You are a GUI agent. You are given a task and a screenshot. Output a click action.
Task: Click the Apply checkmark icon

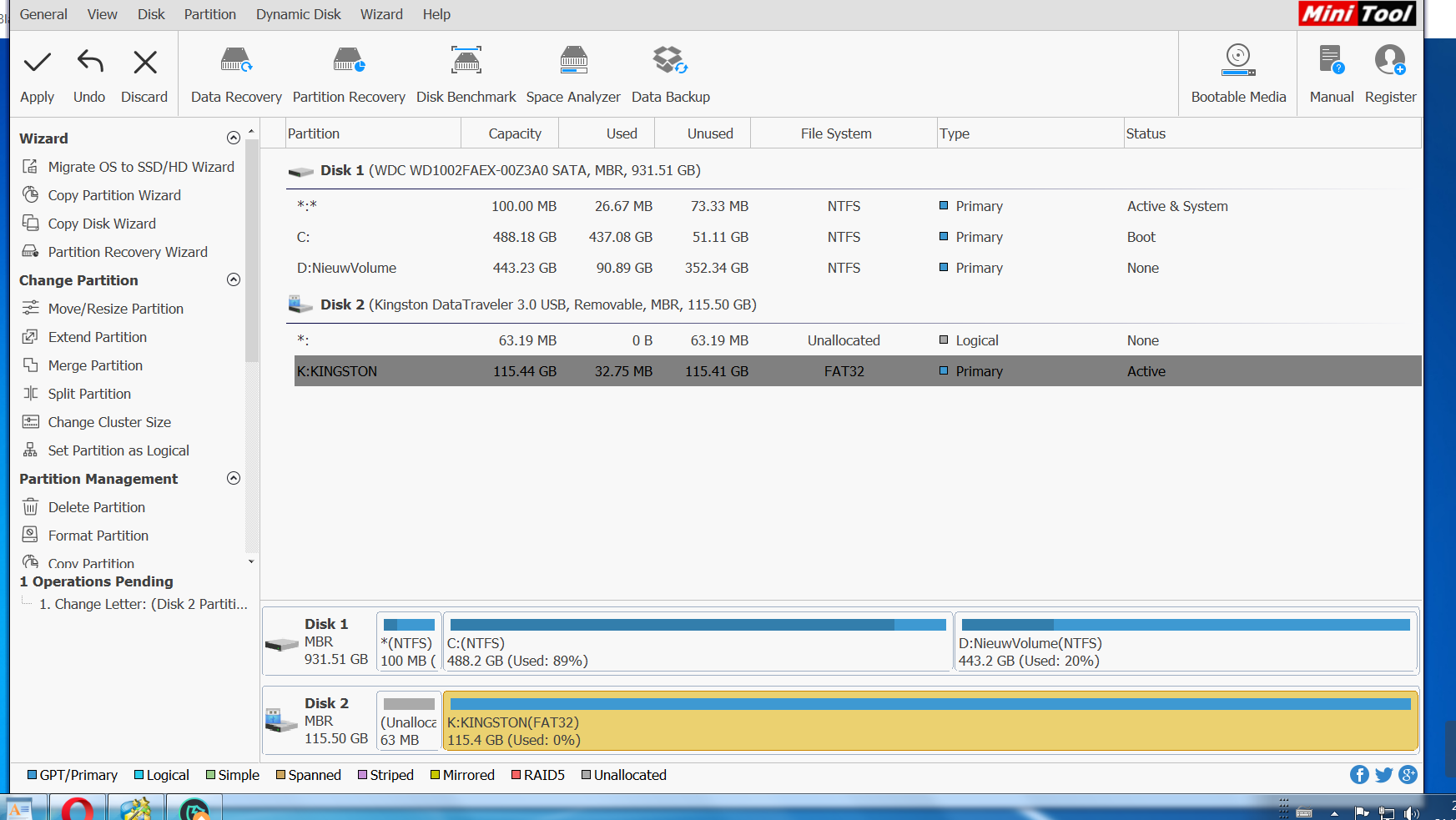pyautogui.click(x=37, y=63)
